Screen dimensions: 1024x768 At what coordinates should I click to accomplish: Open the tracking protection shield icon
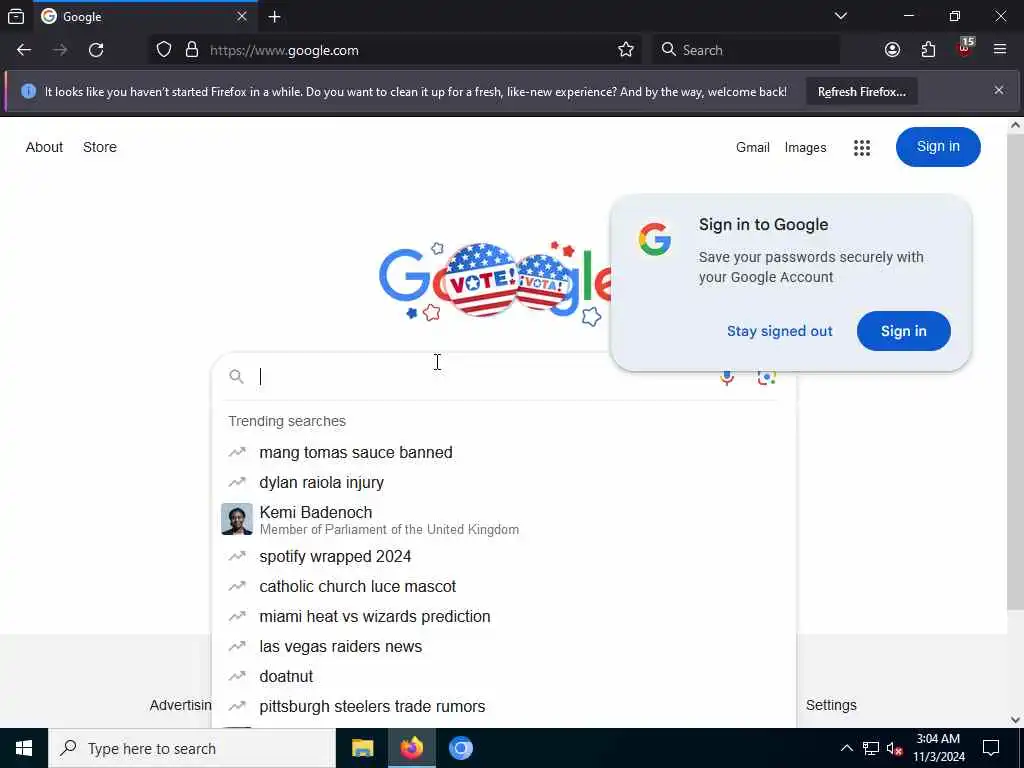click(164, 50)
